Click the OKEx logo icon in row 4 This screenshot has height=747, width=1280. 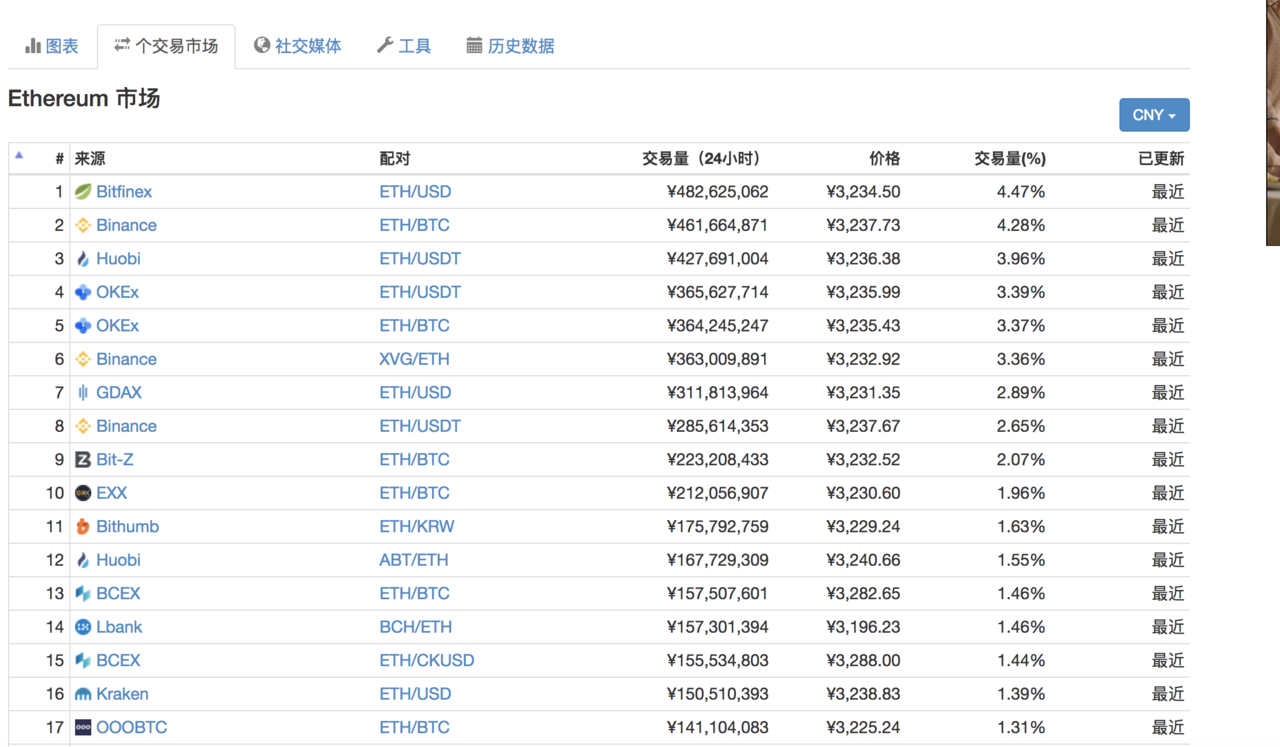[83, 292]
